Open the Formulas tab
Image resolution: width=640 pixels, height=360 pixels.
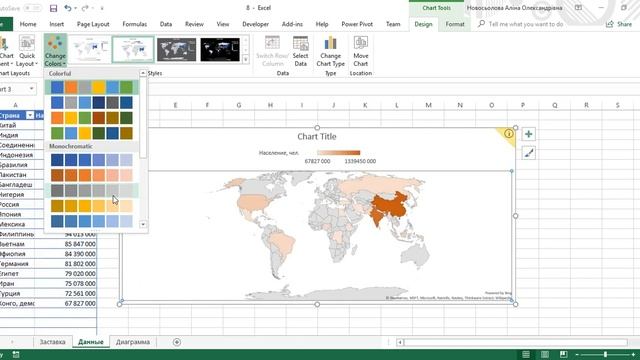tap(135, 24)
